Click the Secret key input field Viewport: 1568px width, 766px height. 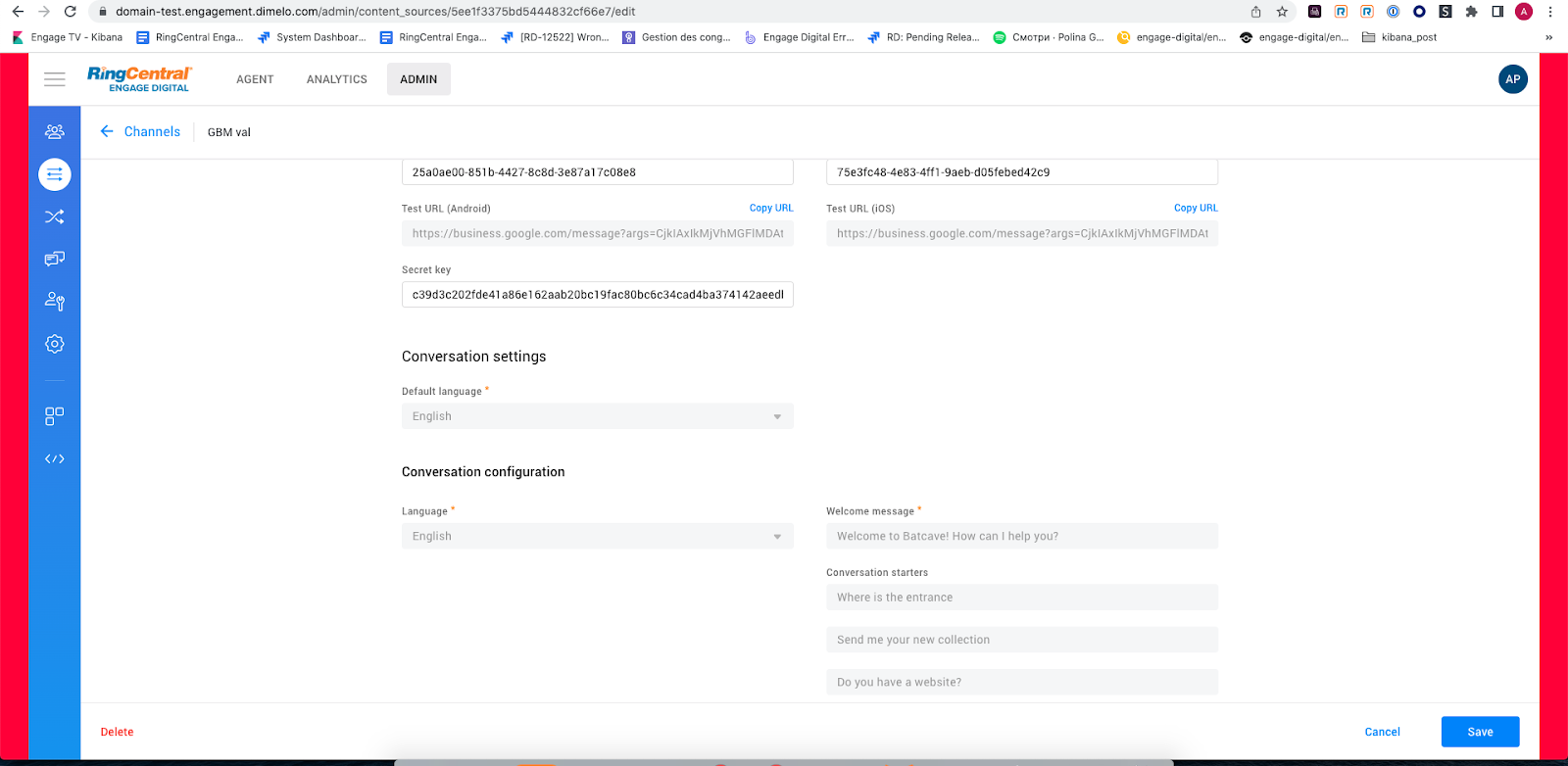tap(598, 295)
